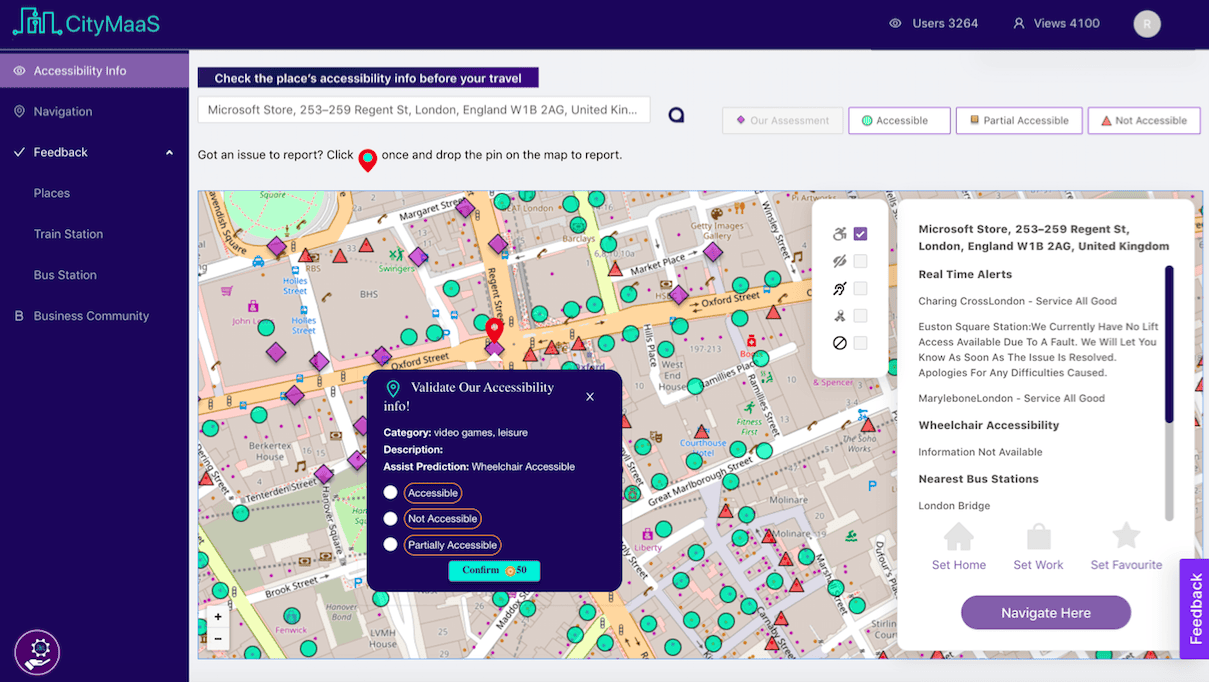Click the Our Assessment legend button
The image size is (1209, 682).
(x=782, y=120)
